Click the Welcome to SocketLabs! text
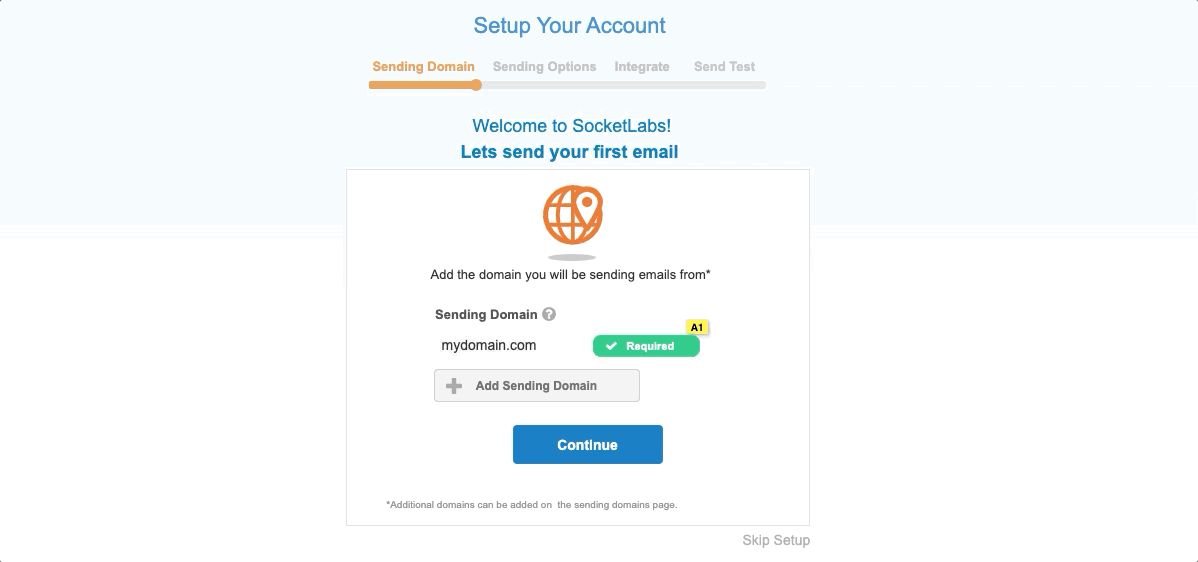The height and width of the screenshot is (562, 1198). coord(571,126)
